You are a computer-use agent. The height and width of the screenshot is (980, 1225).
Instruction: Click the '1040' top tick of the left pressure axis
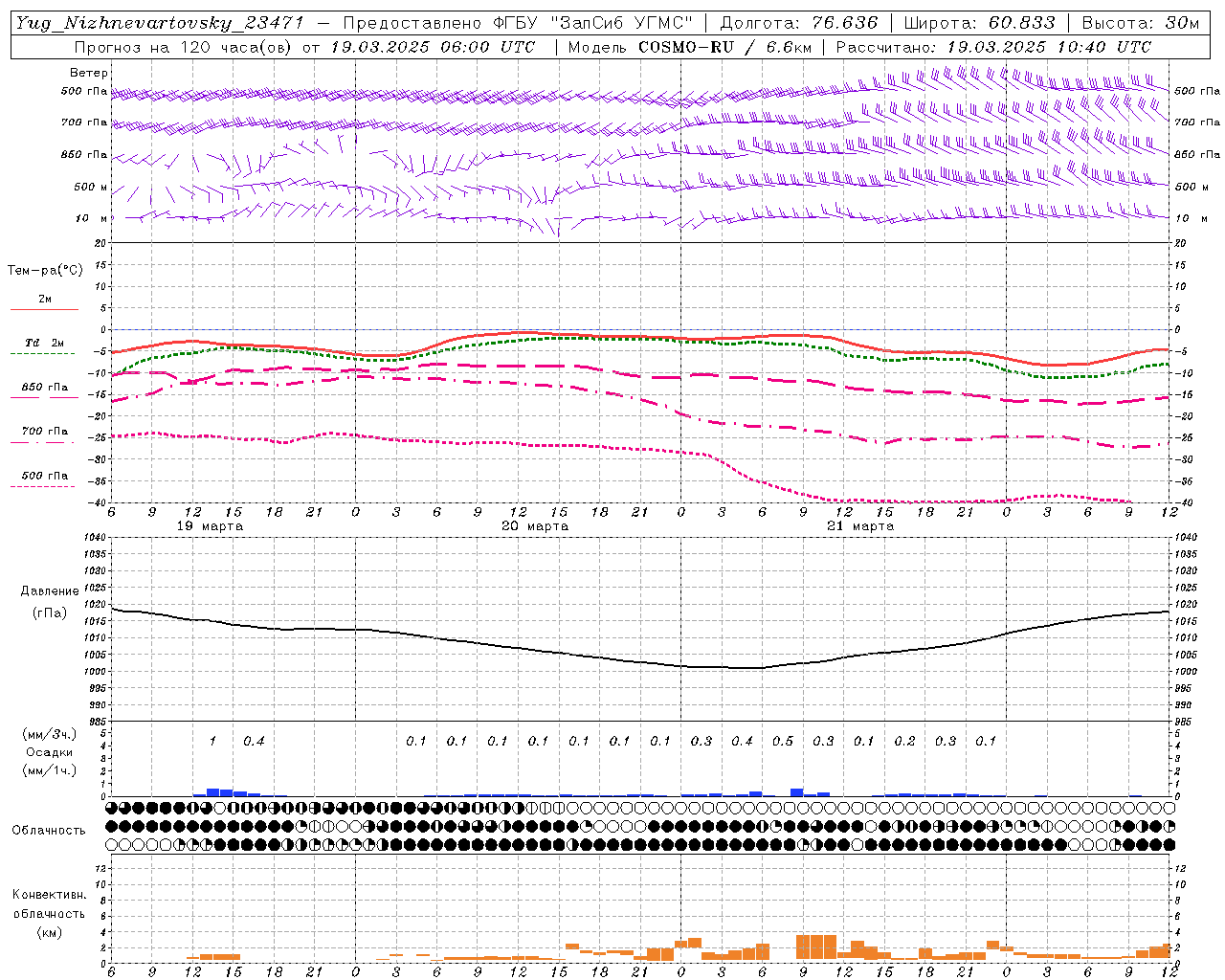(x=95, y=537)
